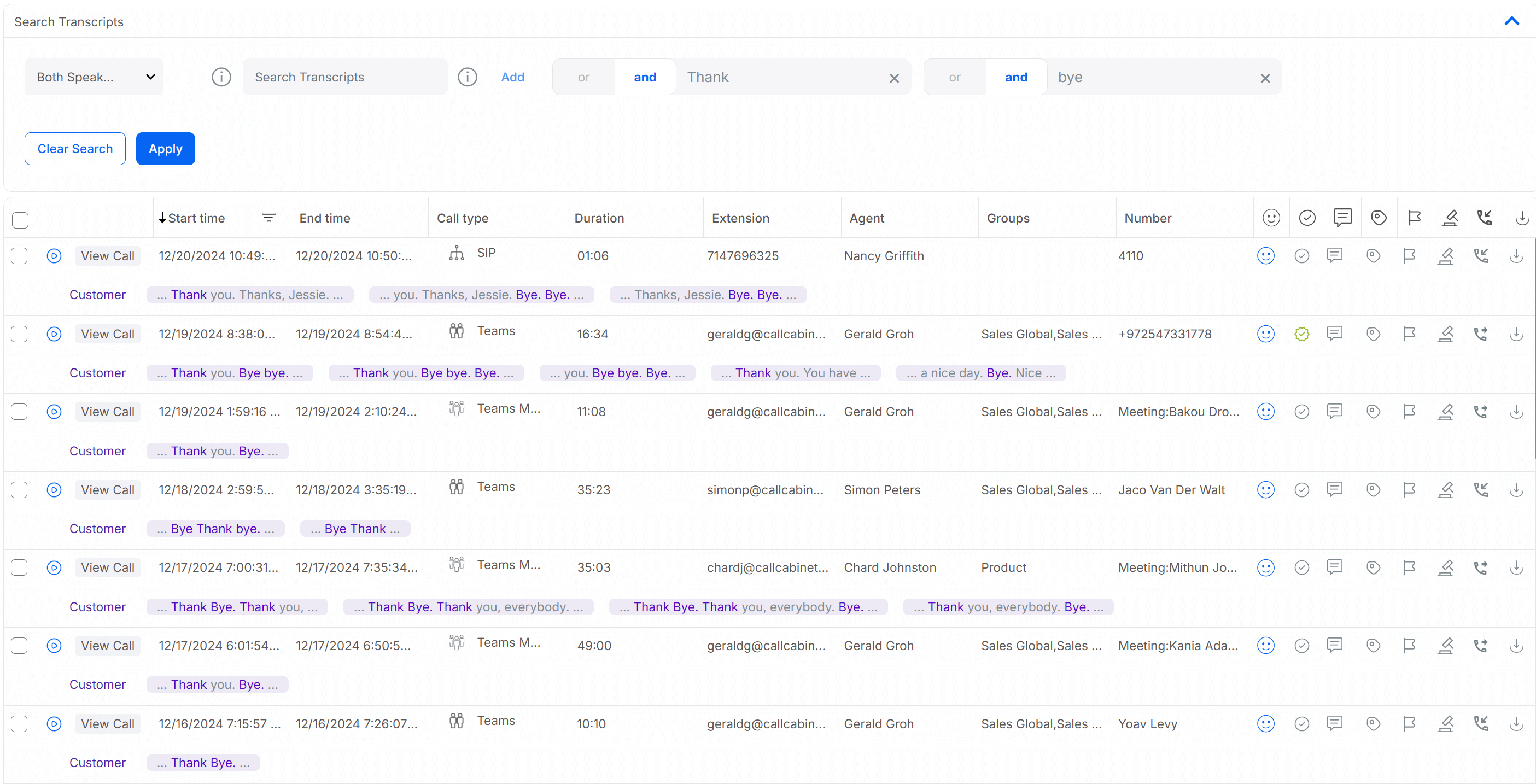Open comments for Chard Johnston call
Image resolution: width=1536 pixels, height=784 pixels.
pyautogui.click(x=1335, y=567)
